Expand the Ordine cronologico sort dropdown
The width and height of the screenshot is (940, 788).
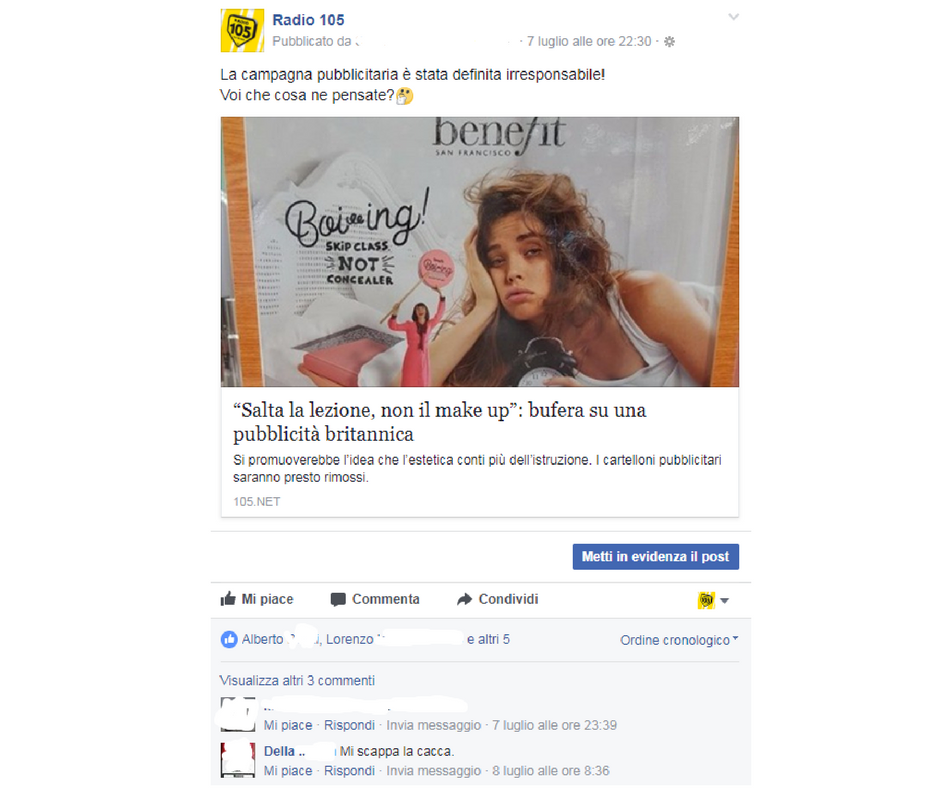pyautogui.click(x=679, y=640)
